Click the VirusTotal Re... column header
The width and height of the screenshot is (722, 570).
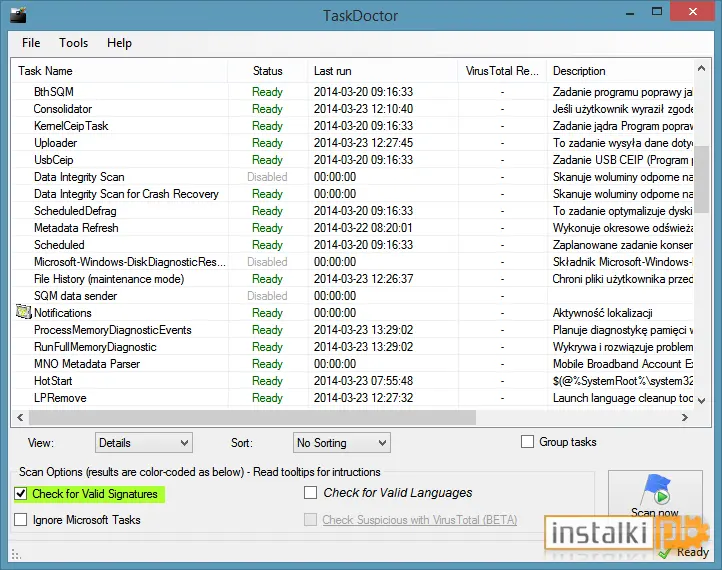[x=502, y=71]
